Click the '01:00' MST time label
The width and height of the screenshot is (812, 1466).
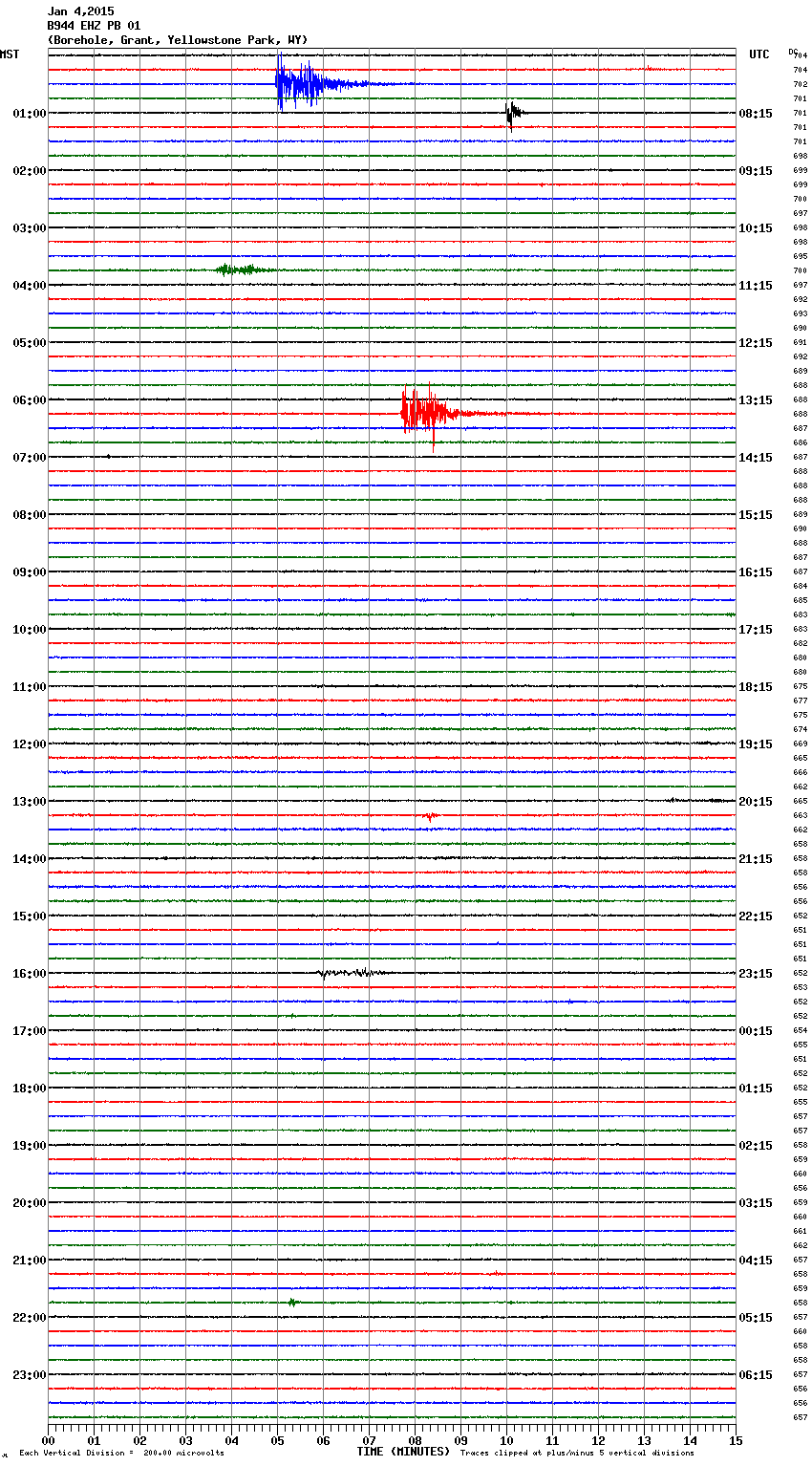tap(30, 114)
